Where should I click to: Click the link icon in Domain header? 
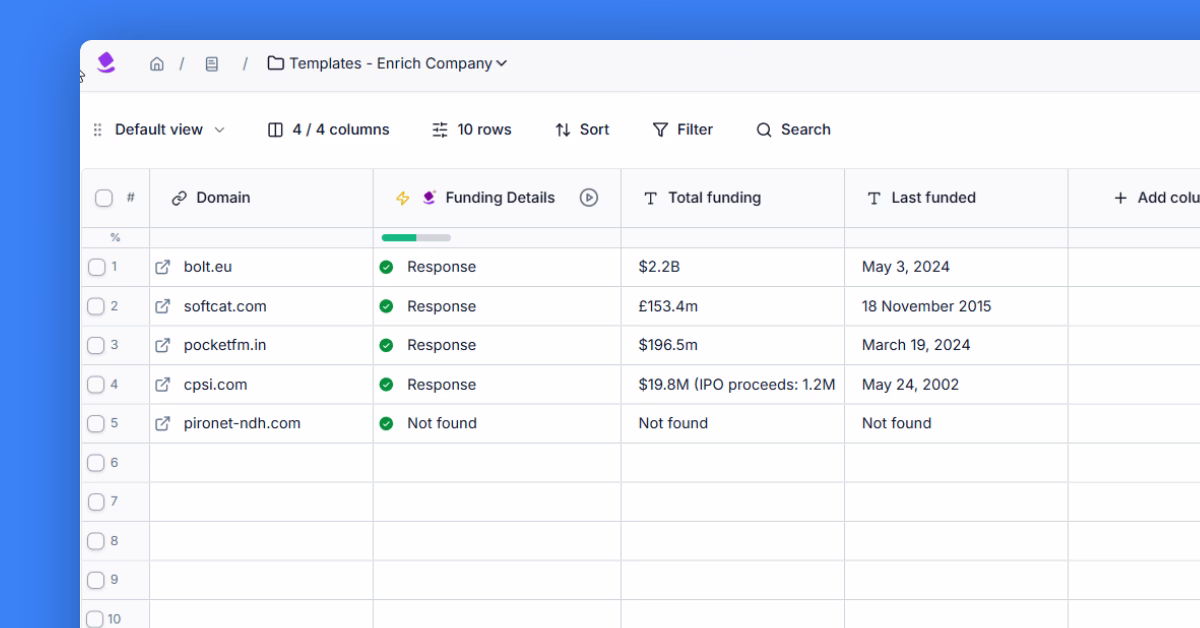coord(180,198)
